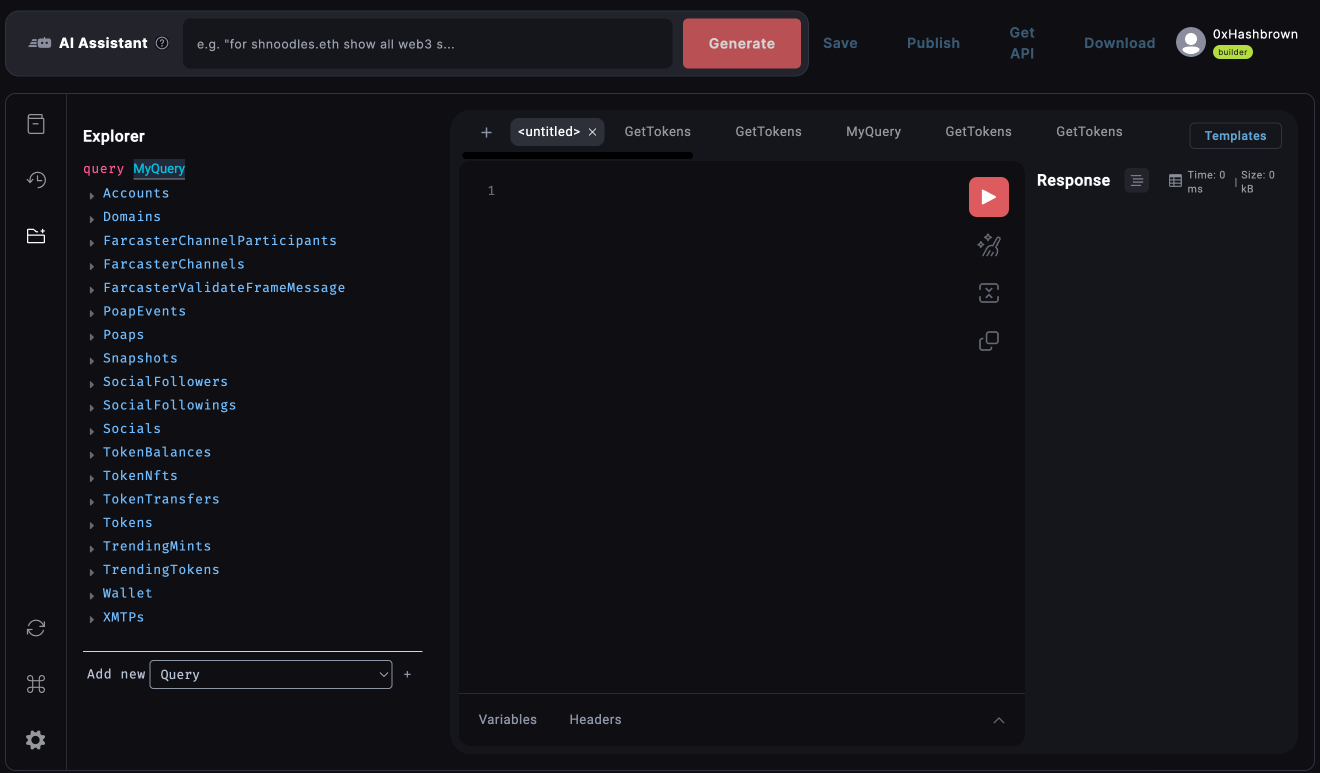Open the documentation sidebar icon
1320x773 pixels.
pyautogui.click(x=36, y=124)
